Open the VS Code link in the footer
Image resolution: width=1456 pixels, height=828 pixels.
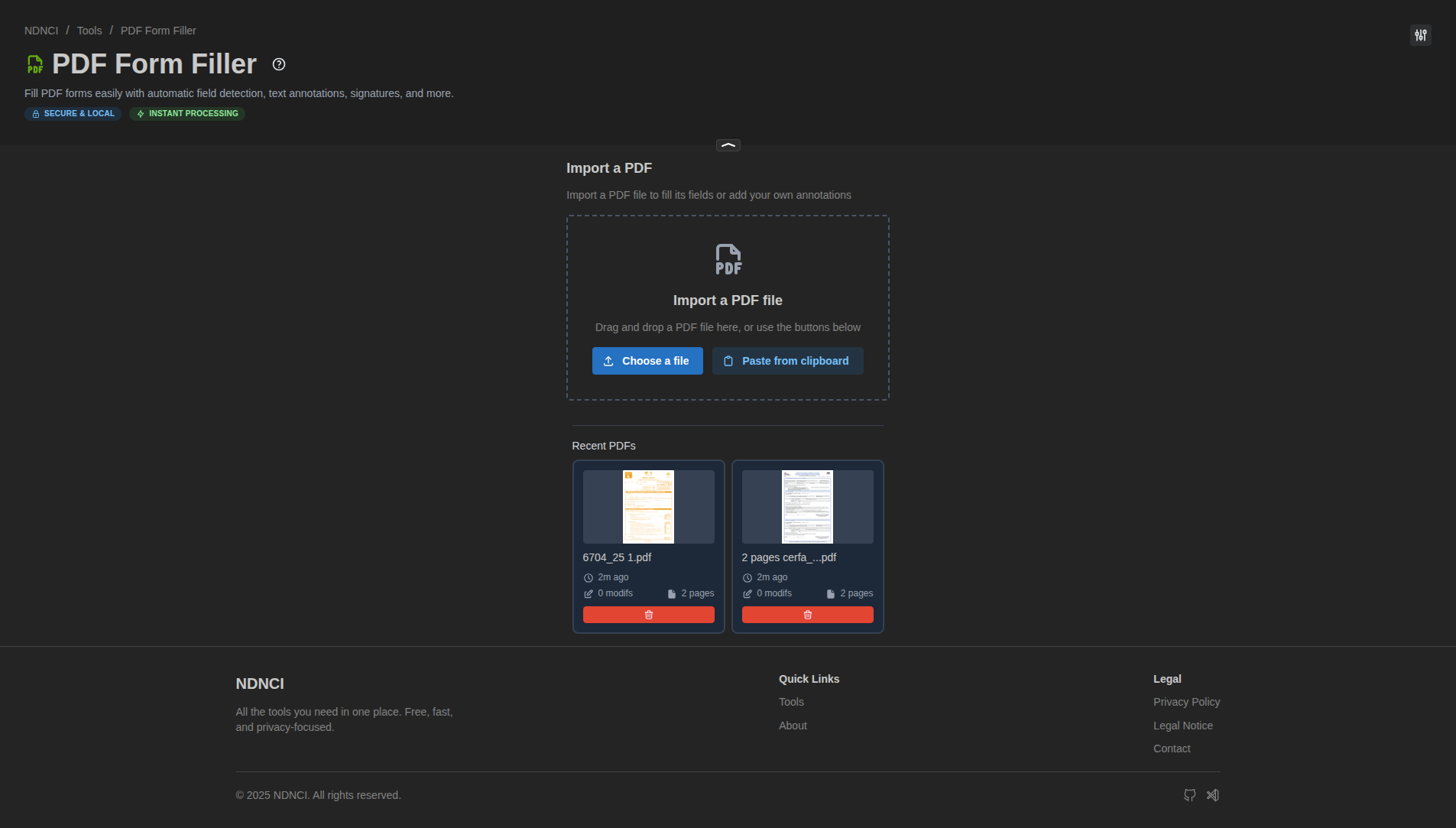tap(1213, 795)
